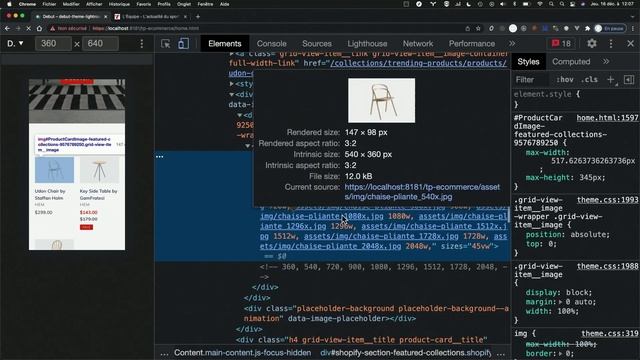The image size is (640, 360).
Task: Open theme.css:1993 source link
Action: pos(607,200)
